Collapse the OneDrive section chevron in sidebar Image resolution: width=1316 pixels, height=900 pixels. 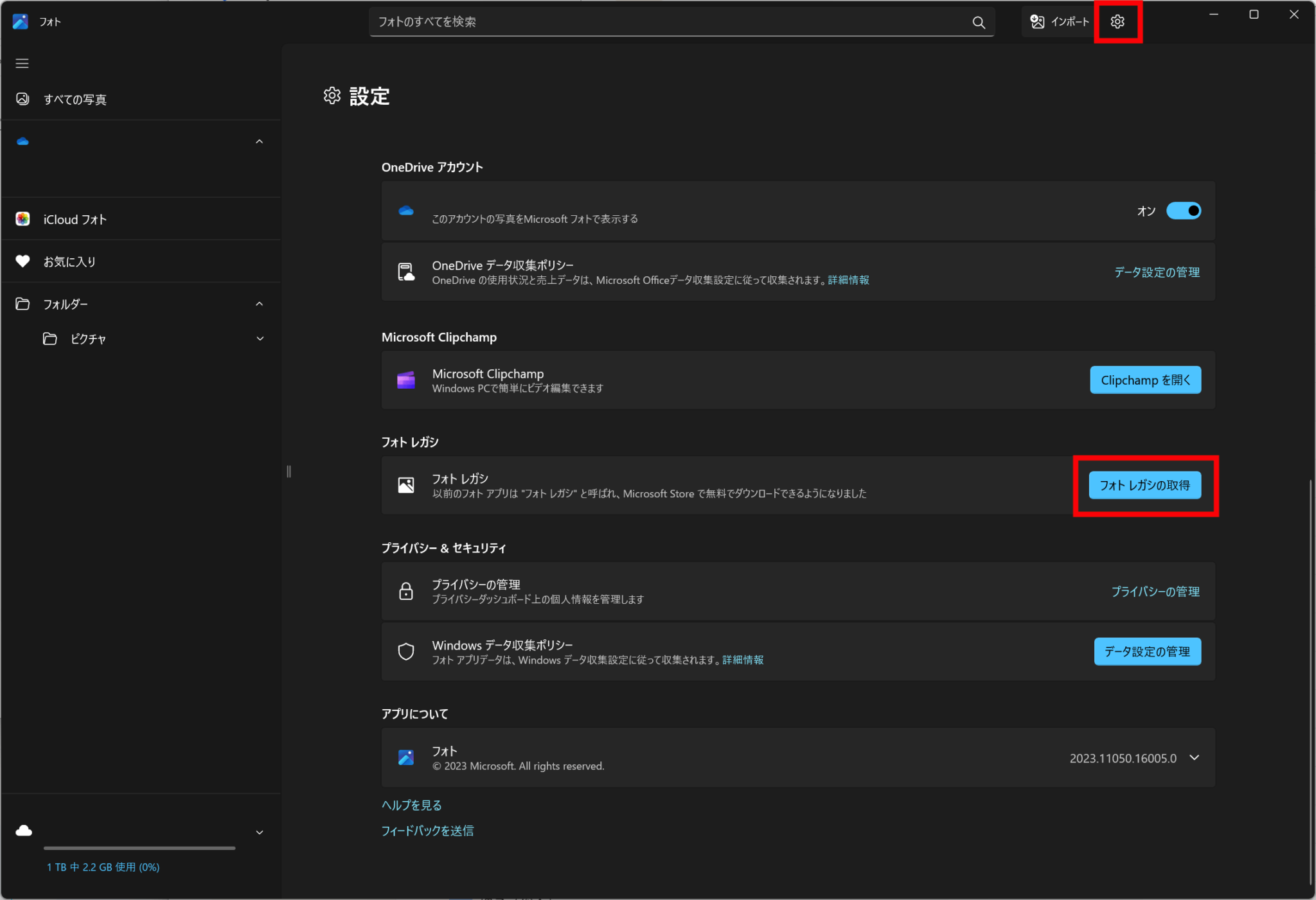click(x=260, y=141)
